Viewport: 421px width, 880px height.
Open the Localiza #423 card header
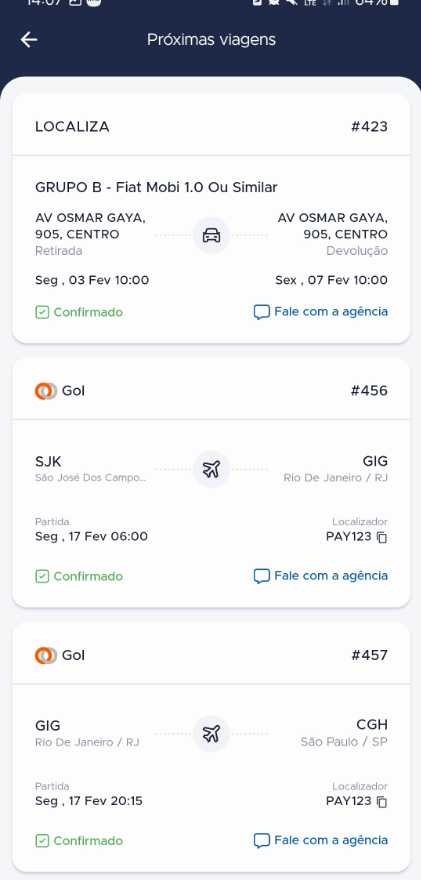pos(211,126)
